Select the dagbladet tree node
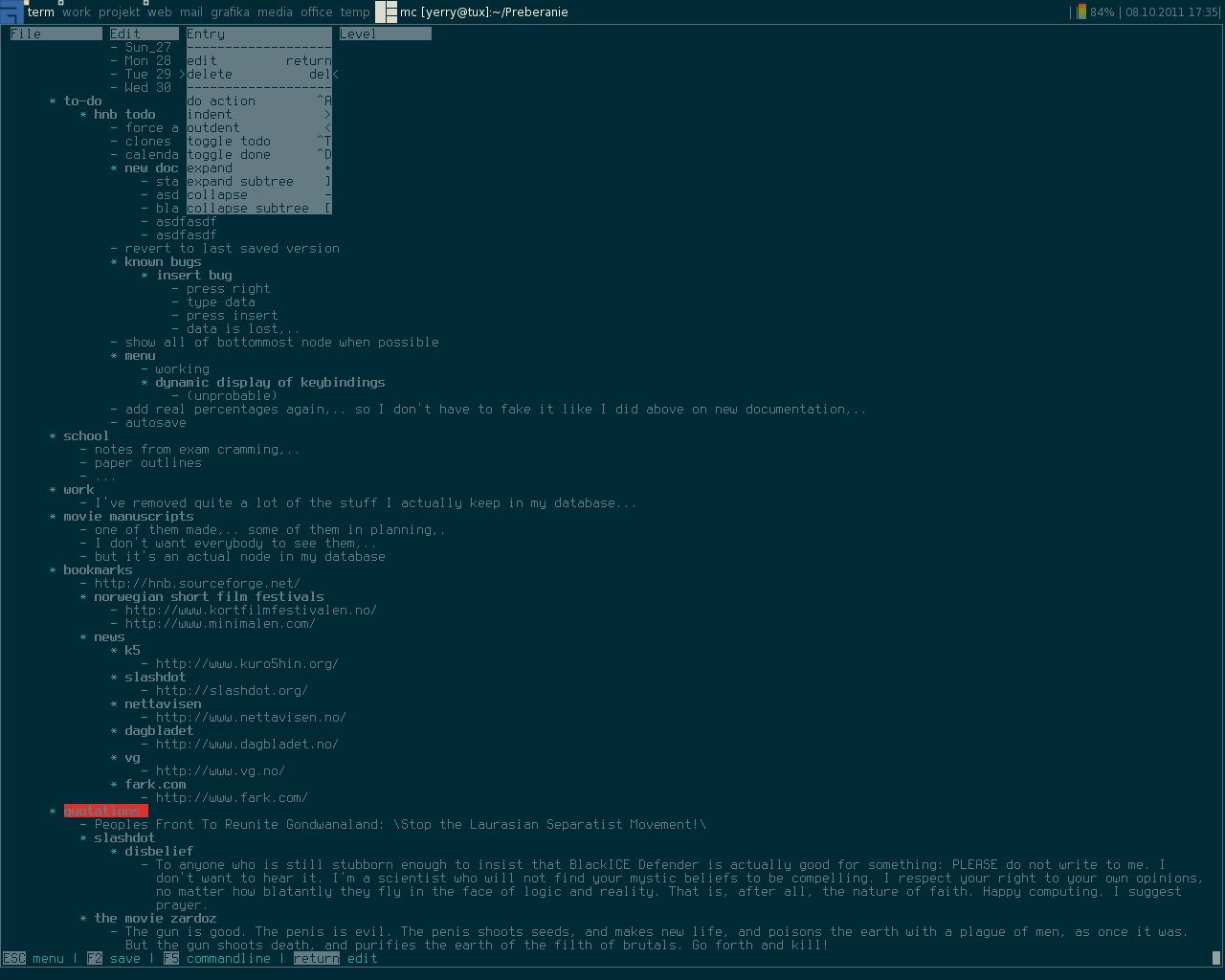This screenshot has height=980, width=1225. pyautogui.click(x=159, y=730)
